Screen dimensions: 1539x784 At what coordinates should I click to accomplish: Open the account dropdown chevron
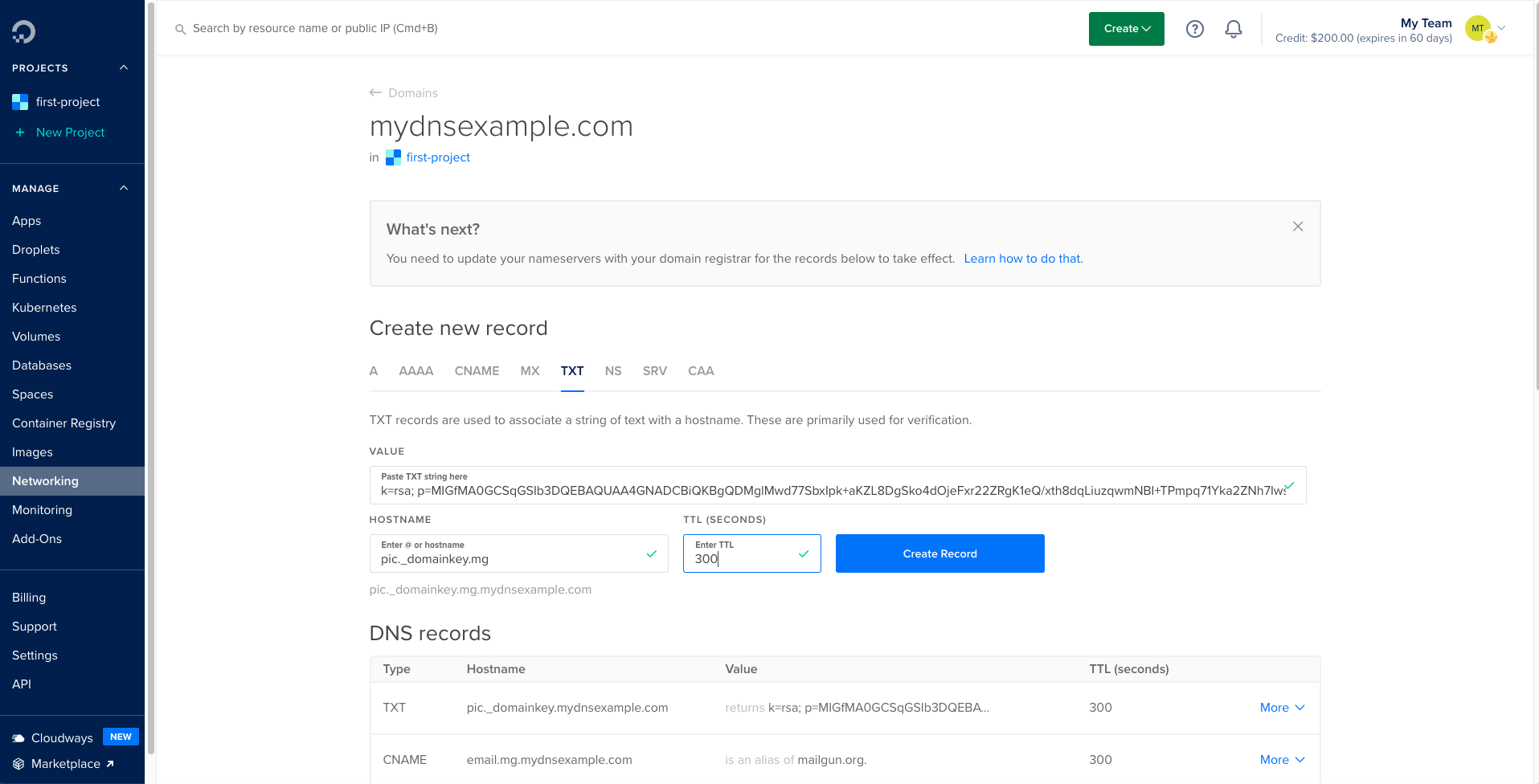point(1501,28)
